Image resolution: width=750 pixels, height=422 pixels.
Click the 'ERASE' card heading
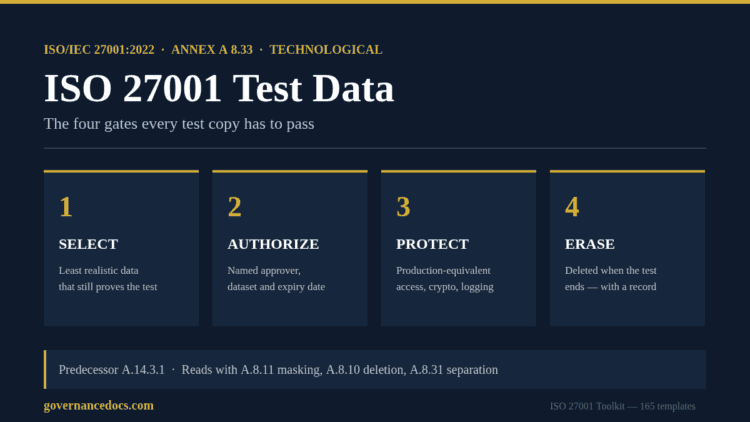coord(590,244)
